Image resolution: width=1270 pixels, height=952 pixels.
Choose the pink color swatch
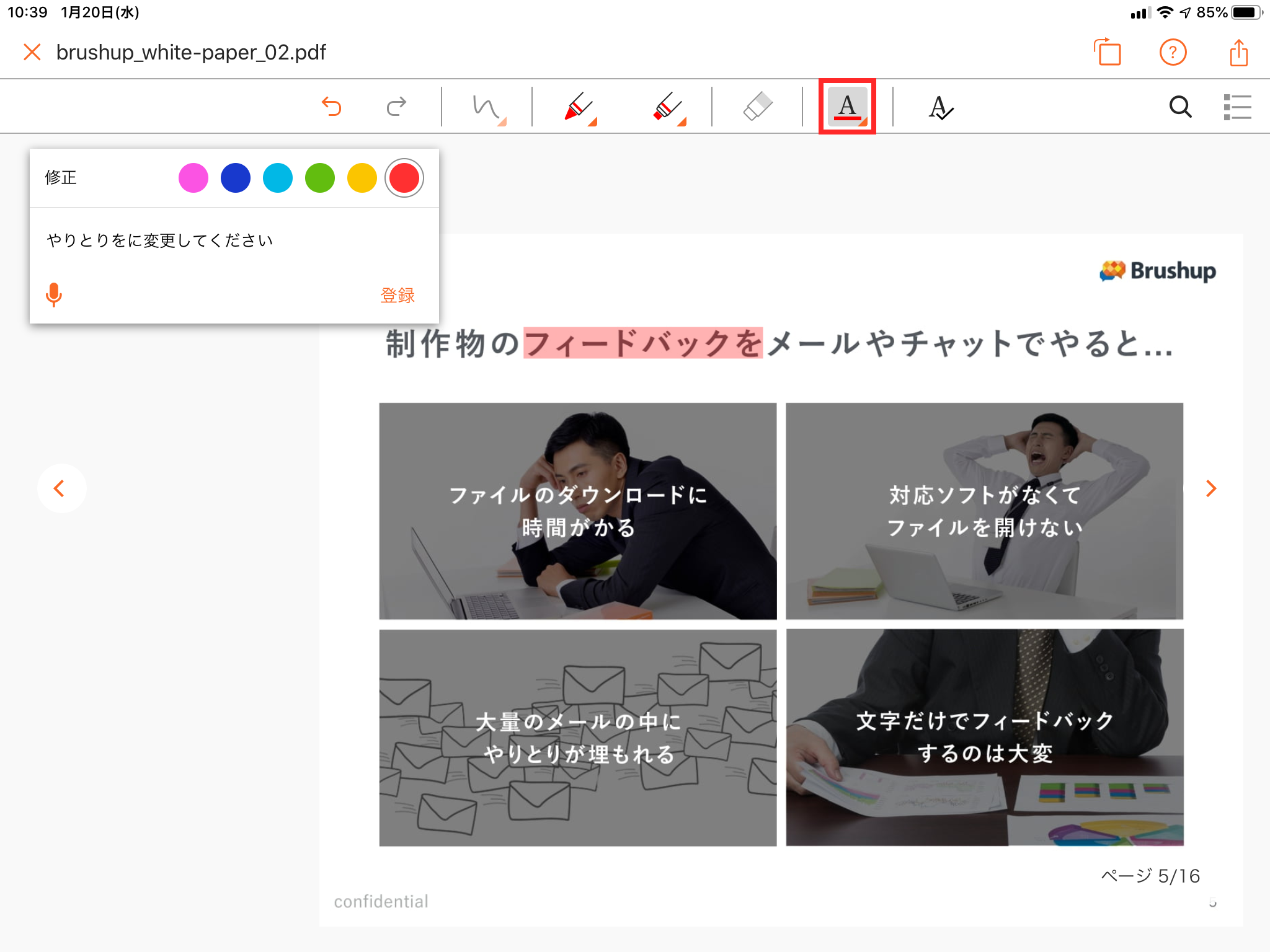[193, 178]
